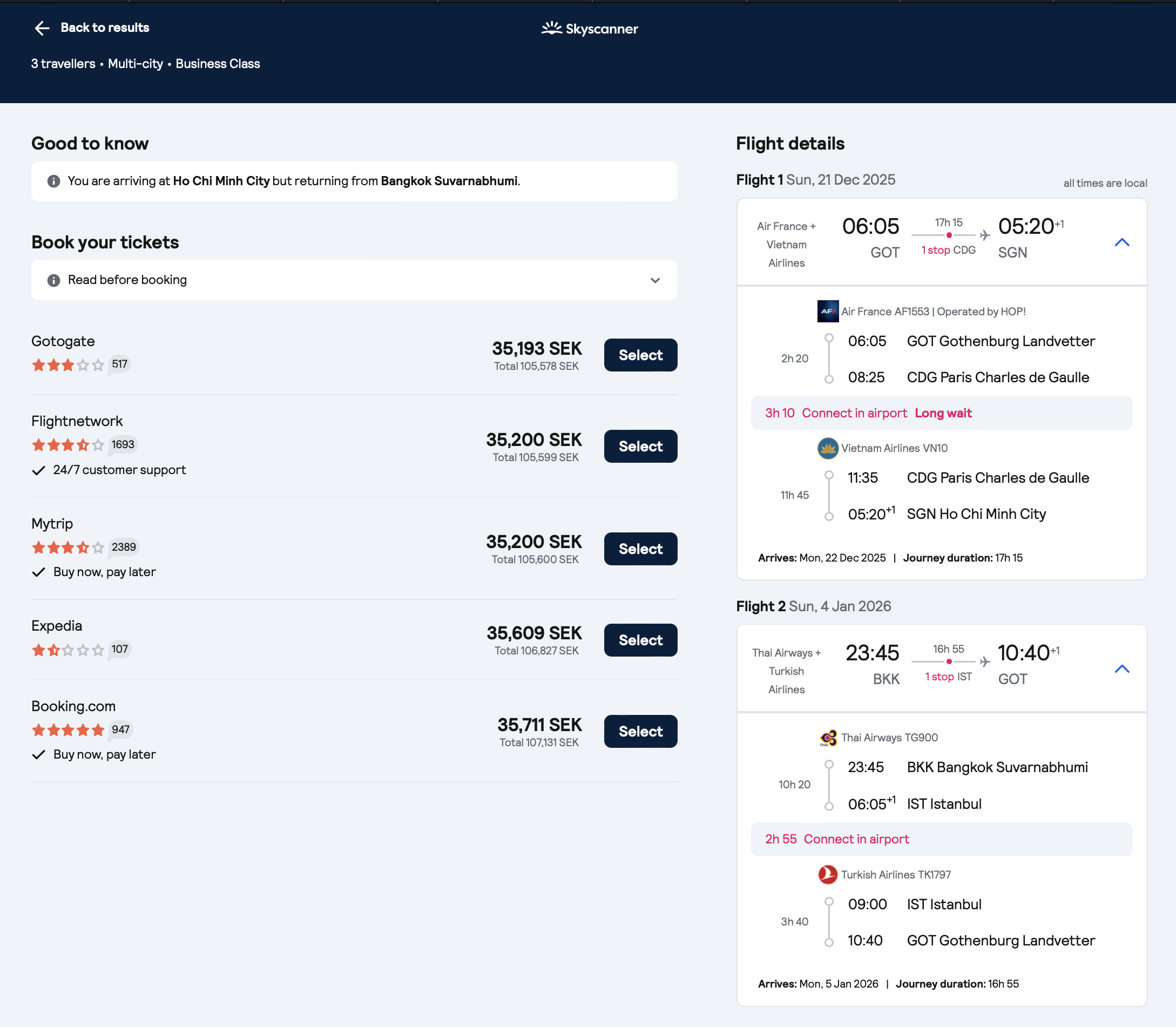Image resolution: width=1176 pixels, height=1027 pixels.
Task: Select the Booking.com offer
Action: [640, 731]
